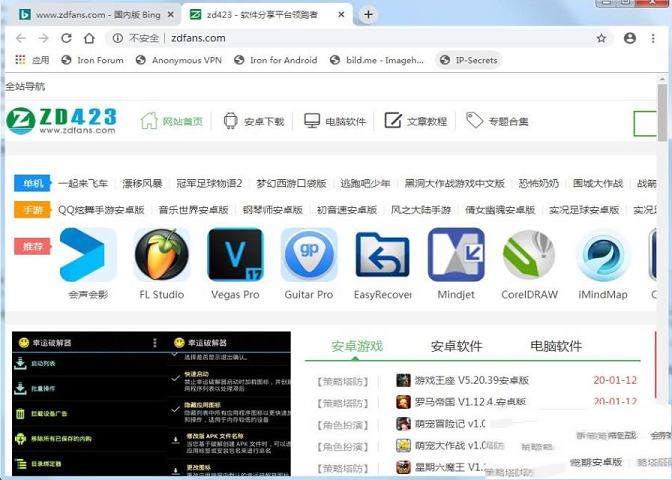Click the Iron for Android bookmark
Viewport: 672px width, 480px height.
(x=276, y=60)
